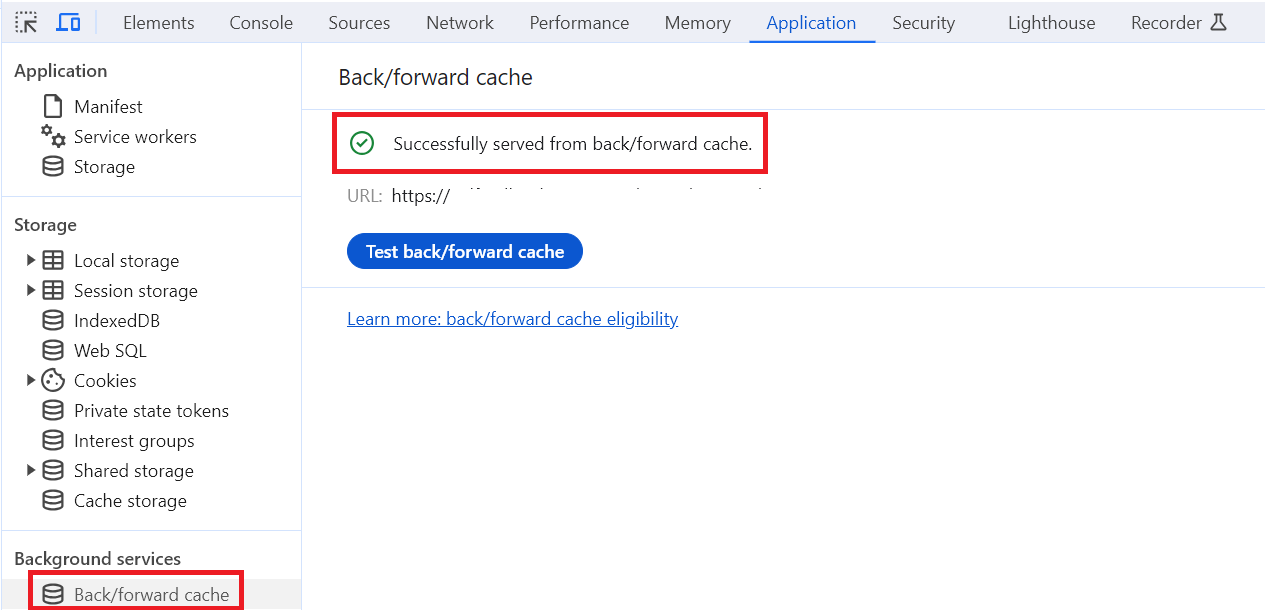
Task: Expand the Cookies tree arrow
Action: 31,380
